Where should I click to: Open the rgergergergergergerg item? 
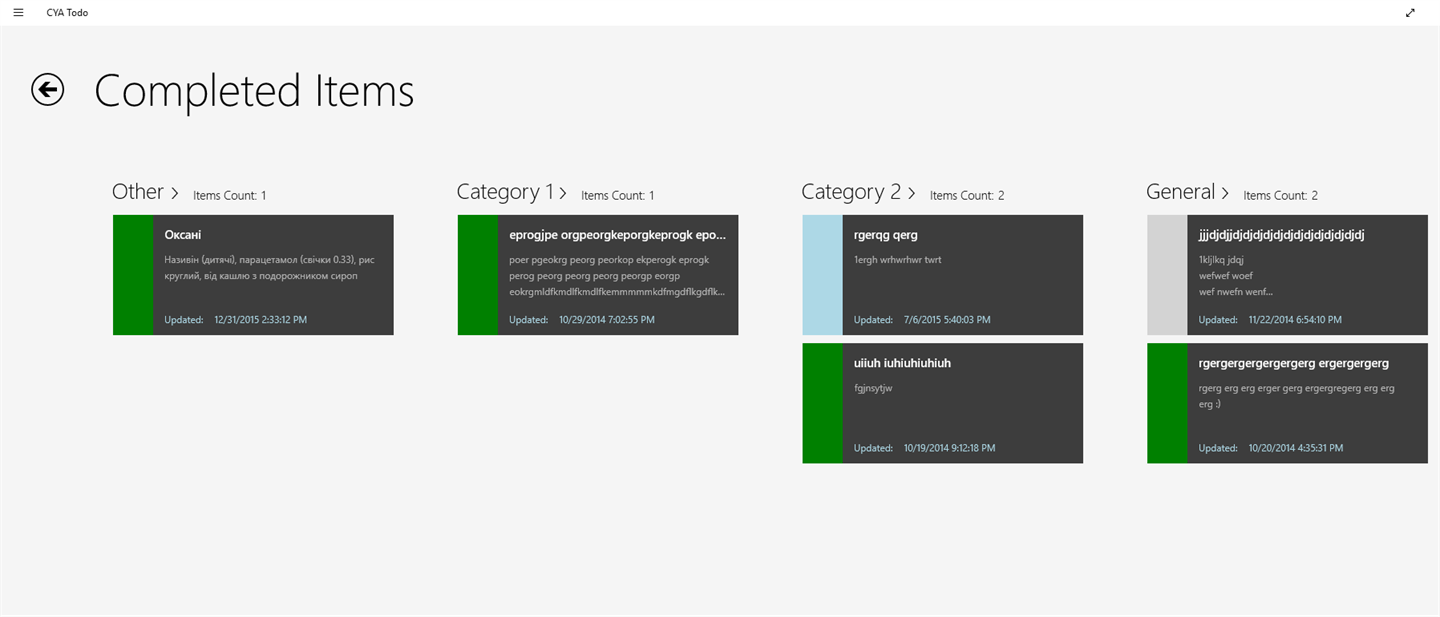point(1307,403)
